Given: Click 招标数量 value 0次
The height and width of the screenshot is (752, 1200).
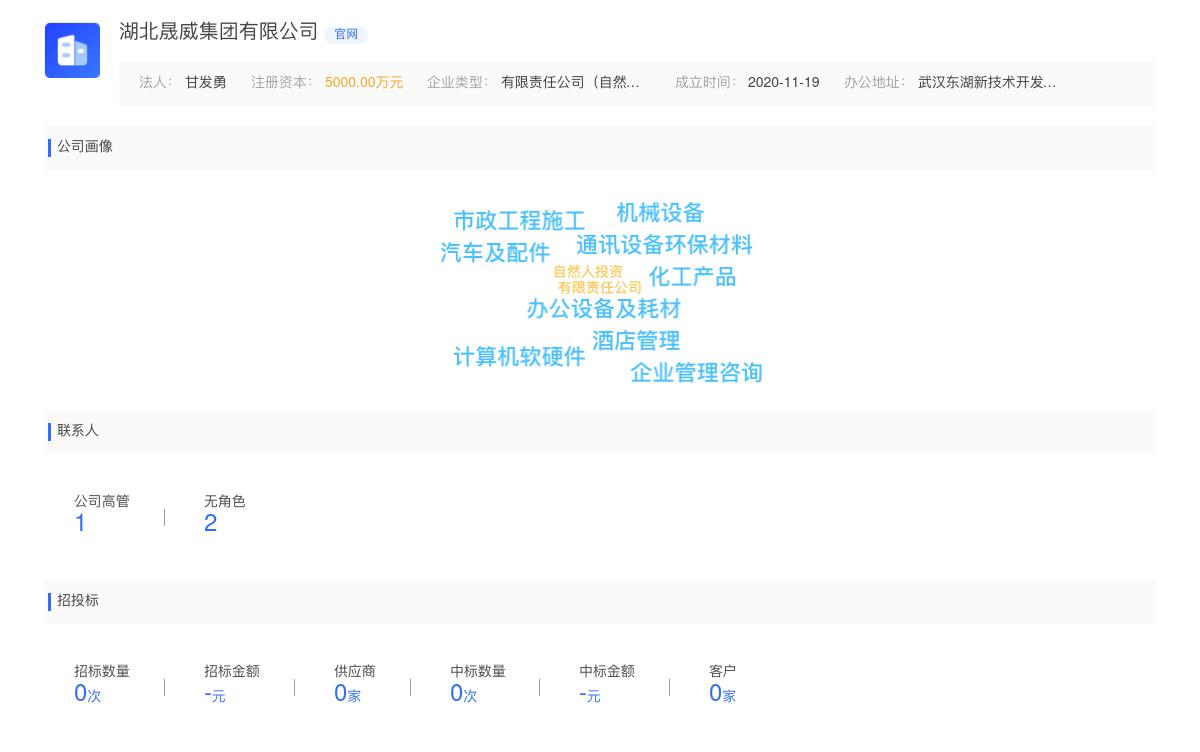Looking at the screenshot, I should coord(88,693).
